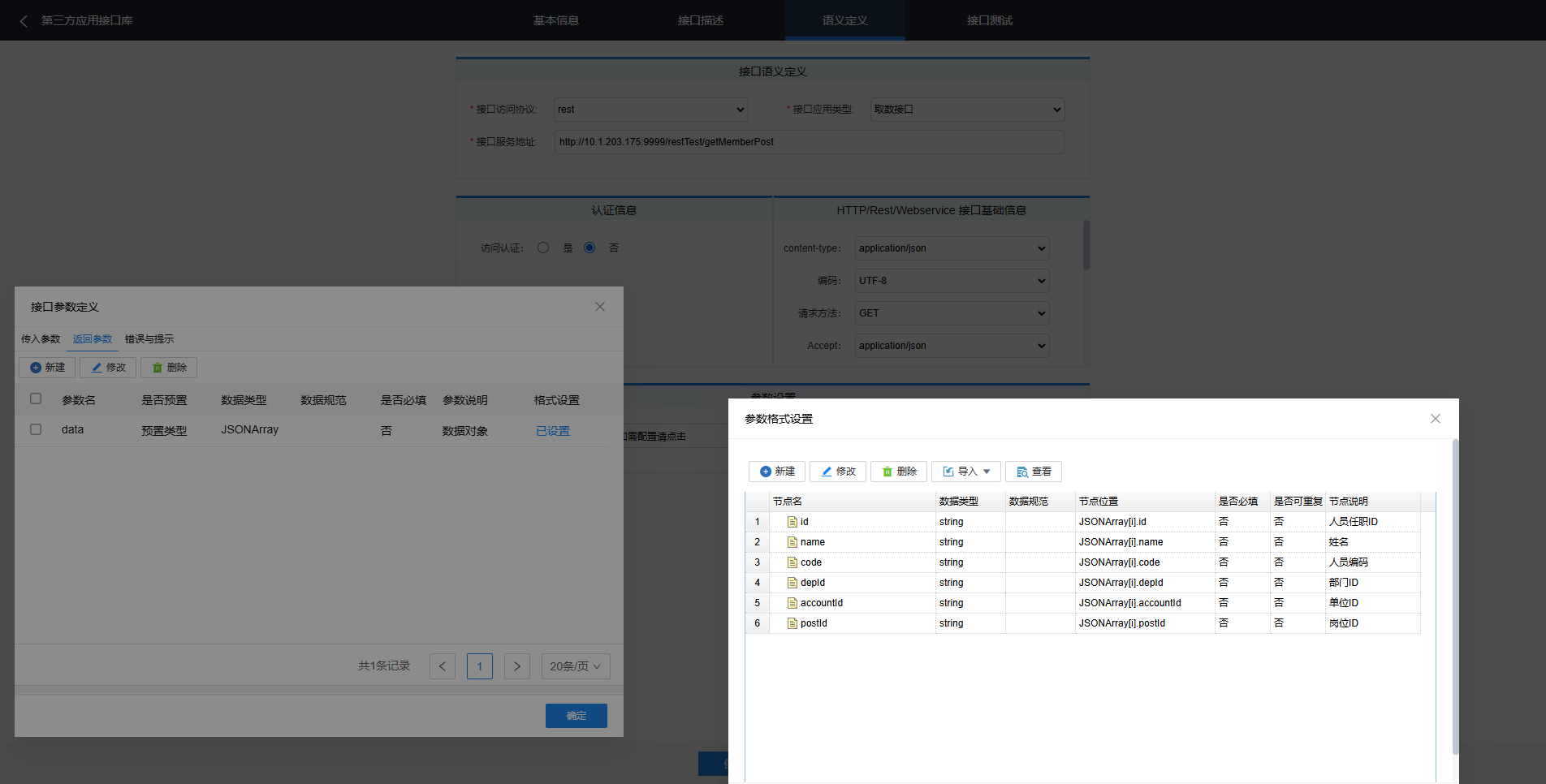Toggle the select-all checkbox in 参数名 header

pyautogui.click(x=36, y=398)
